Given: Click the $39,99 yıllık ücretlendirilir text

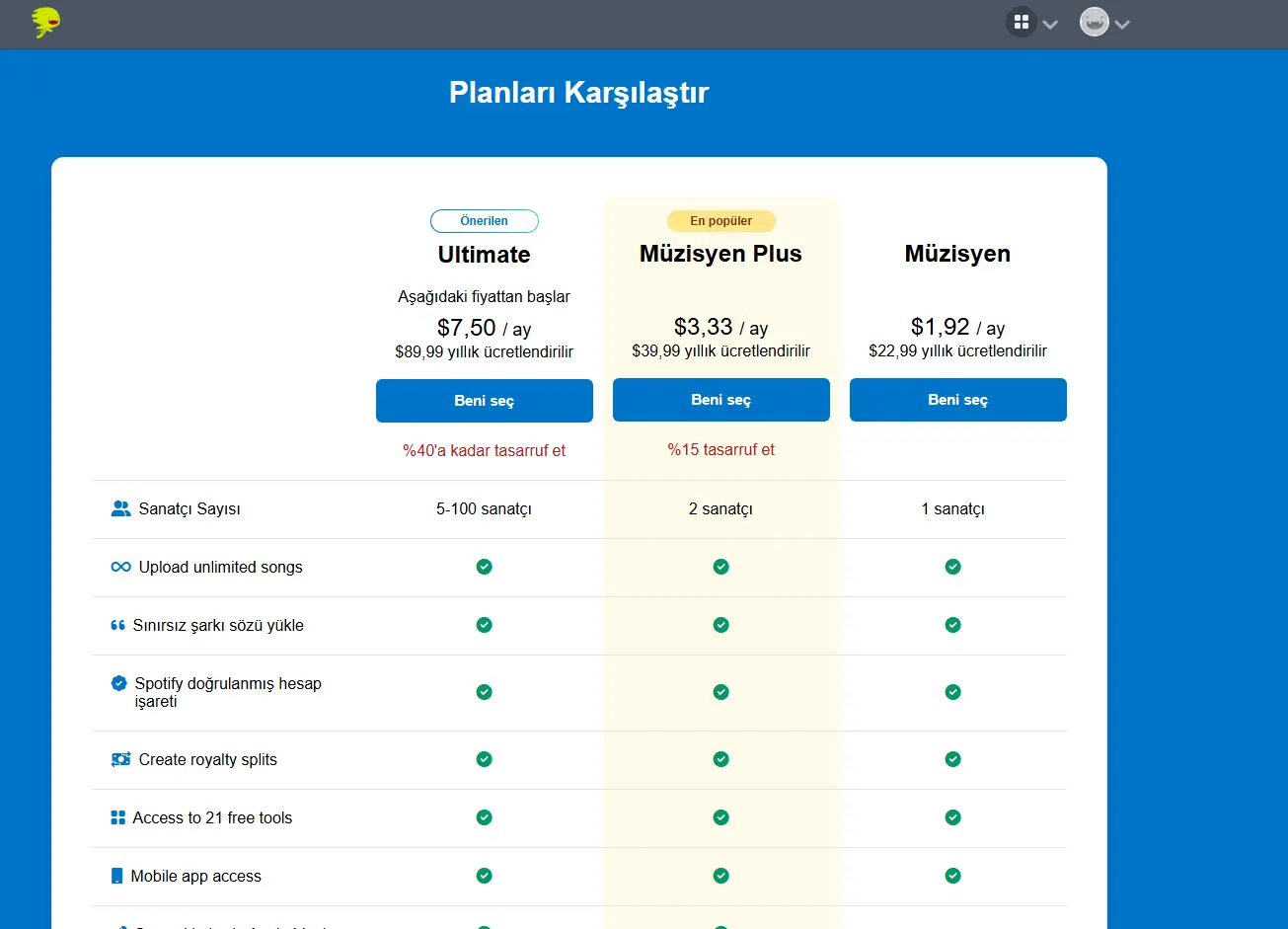Looking at the screenshot, I should pyautogui.click(x=721, y=351).
